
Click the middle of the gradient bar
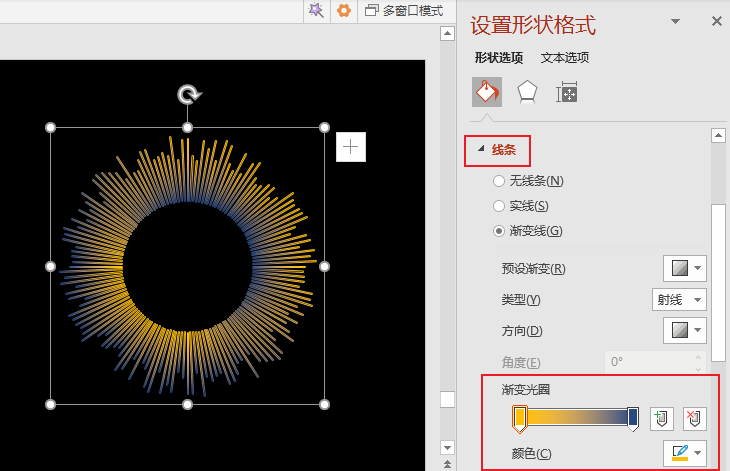pyautogui.click(x=576, y=417)
